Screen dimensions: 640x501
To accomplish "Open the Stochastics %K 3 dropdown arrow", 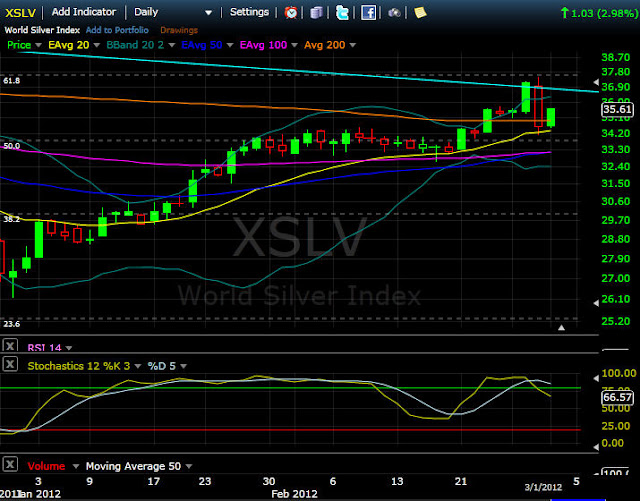I will (x=138, y=366).
